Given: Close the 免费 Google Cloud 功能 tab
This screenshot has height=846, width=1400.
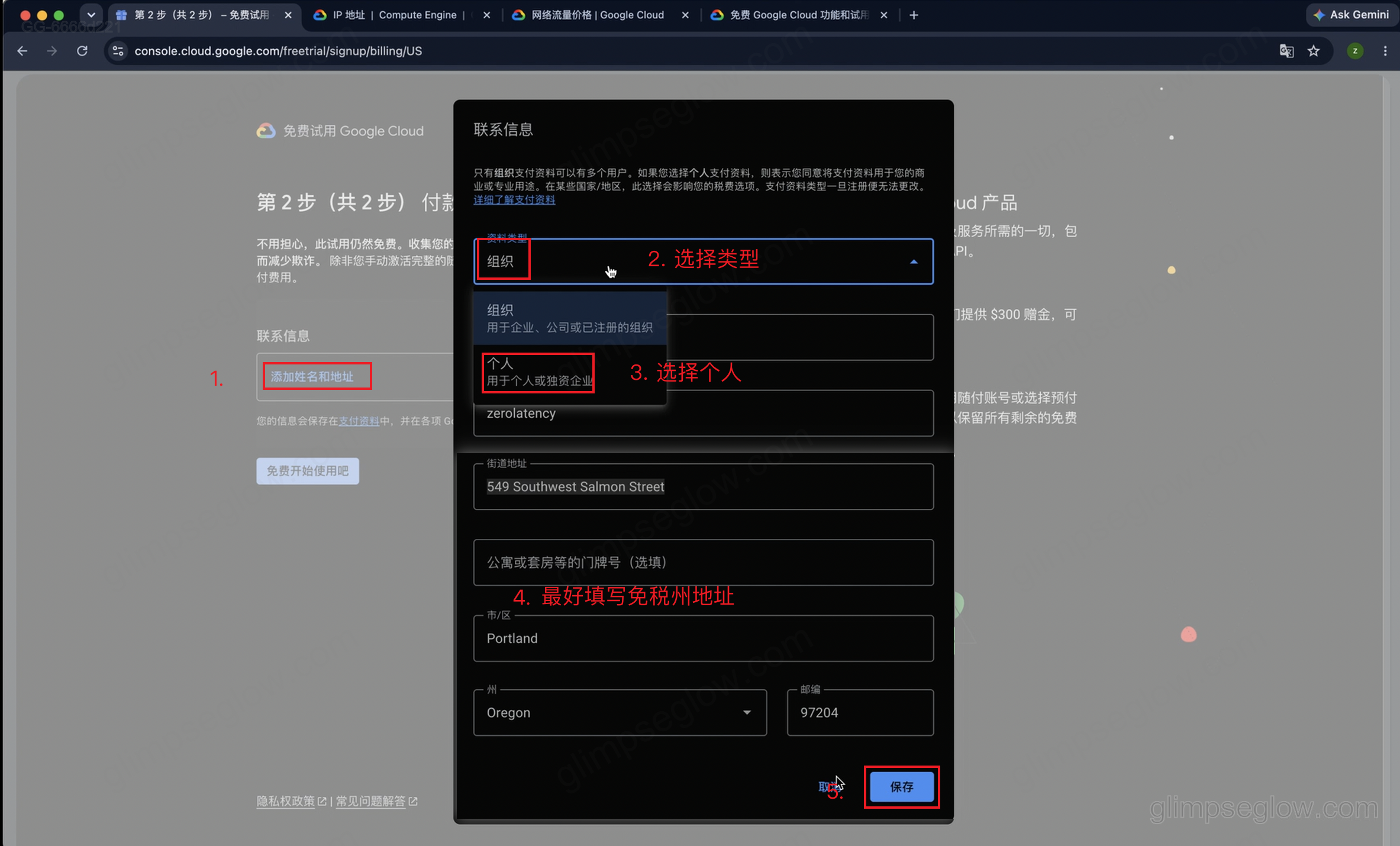Looking at the screenshot, I should click(x=883, y=15).
